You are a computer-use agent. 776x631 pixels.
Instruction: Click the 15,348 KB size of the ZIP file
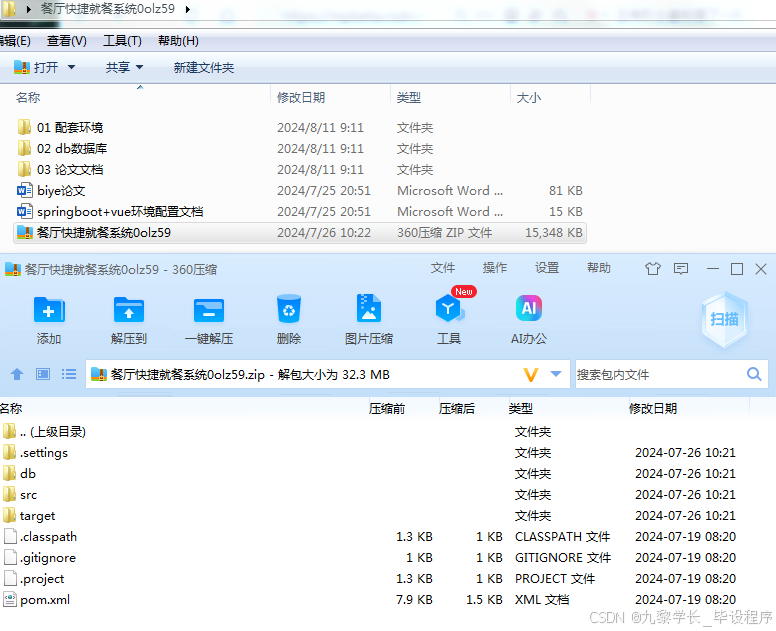554,233
